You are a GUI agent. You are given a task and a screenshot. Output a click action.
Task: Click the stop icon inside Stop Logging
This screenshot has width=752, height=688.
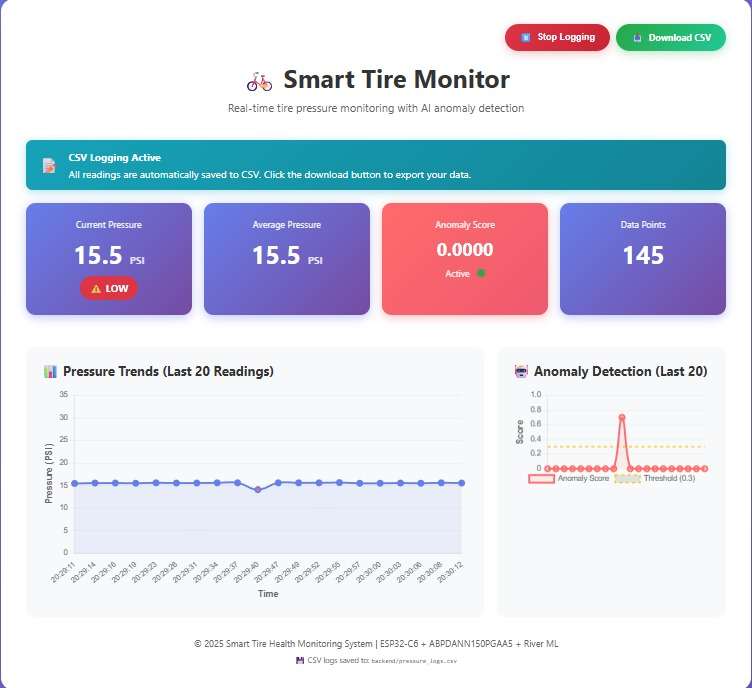point(525,37)
